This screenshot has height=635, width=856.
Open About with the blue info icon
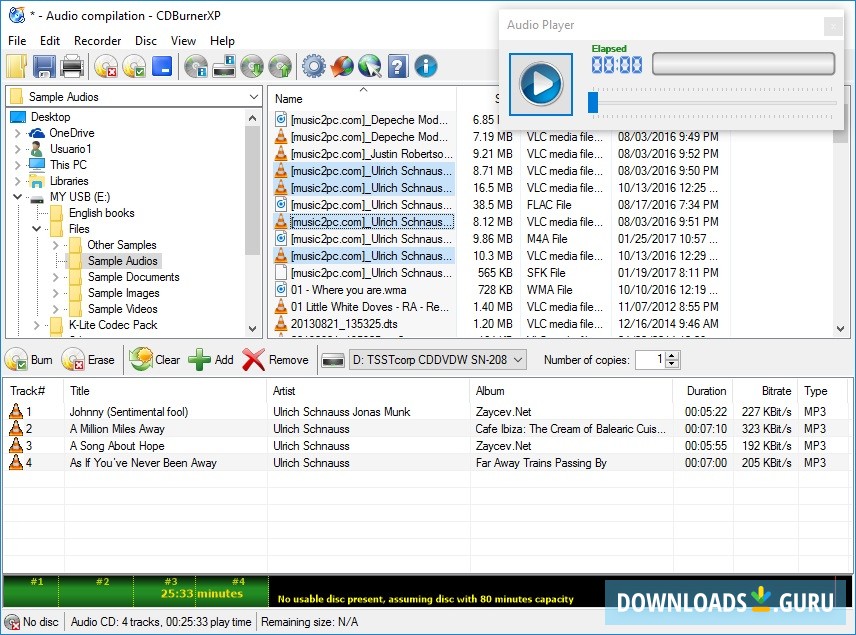tap(426, 67)
